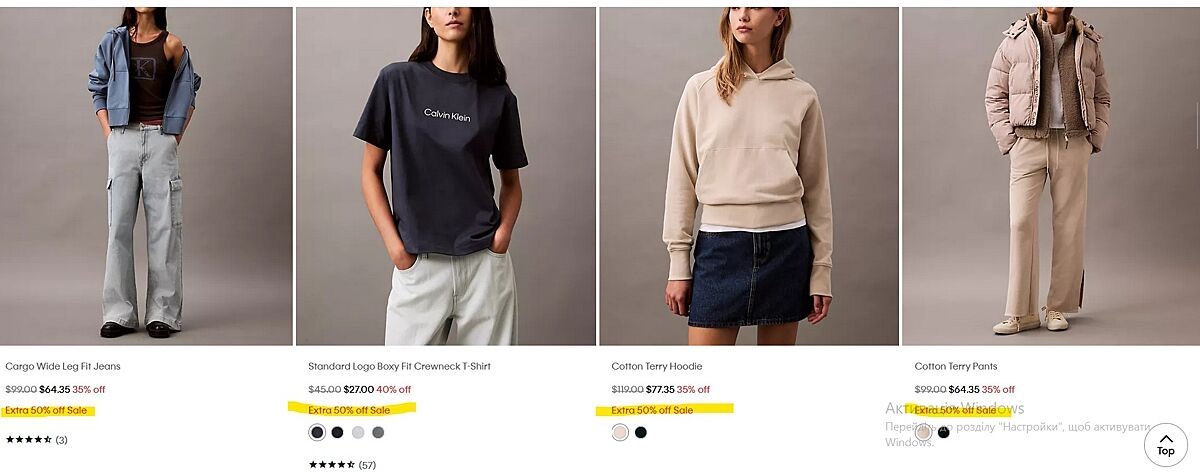Image resolution: width=1200 pixels, height=472 pixels.
Task: Open Cargo Wide Leg Fit Jeans product link
Action: [62, 366]
